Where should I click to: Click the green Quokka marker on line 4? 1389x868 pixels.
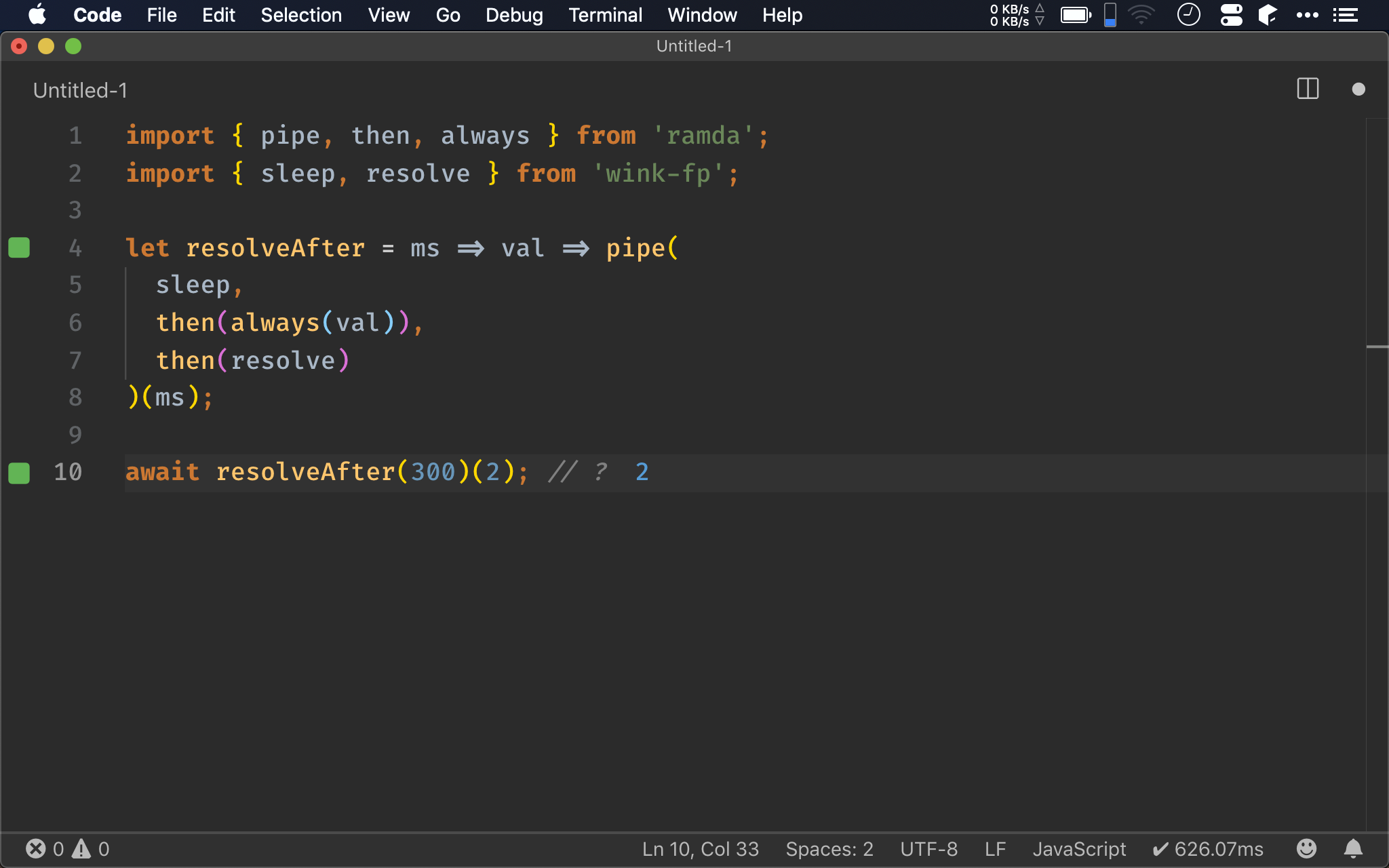[x=19, y=248]
